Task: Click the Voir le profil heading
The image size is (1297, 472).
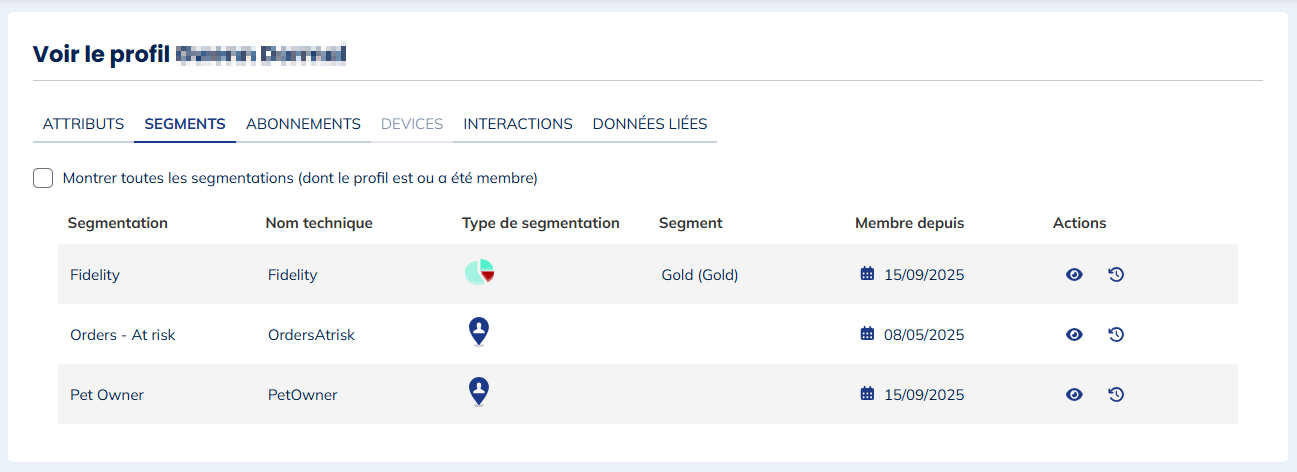Action: tap(101, 54)
